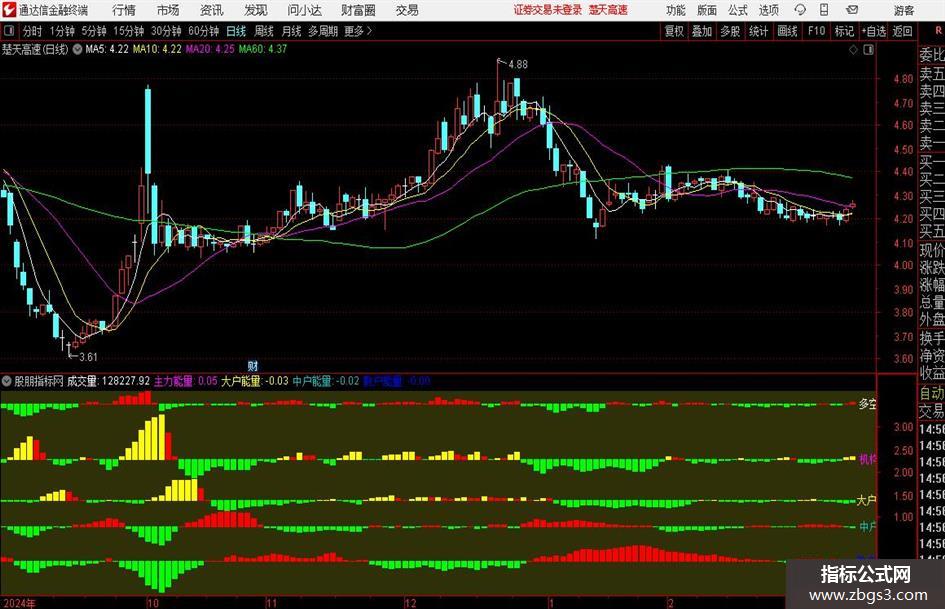
Task: Open the 公式 menu
Action: click(x=737, y=10)
